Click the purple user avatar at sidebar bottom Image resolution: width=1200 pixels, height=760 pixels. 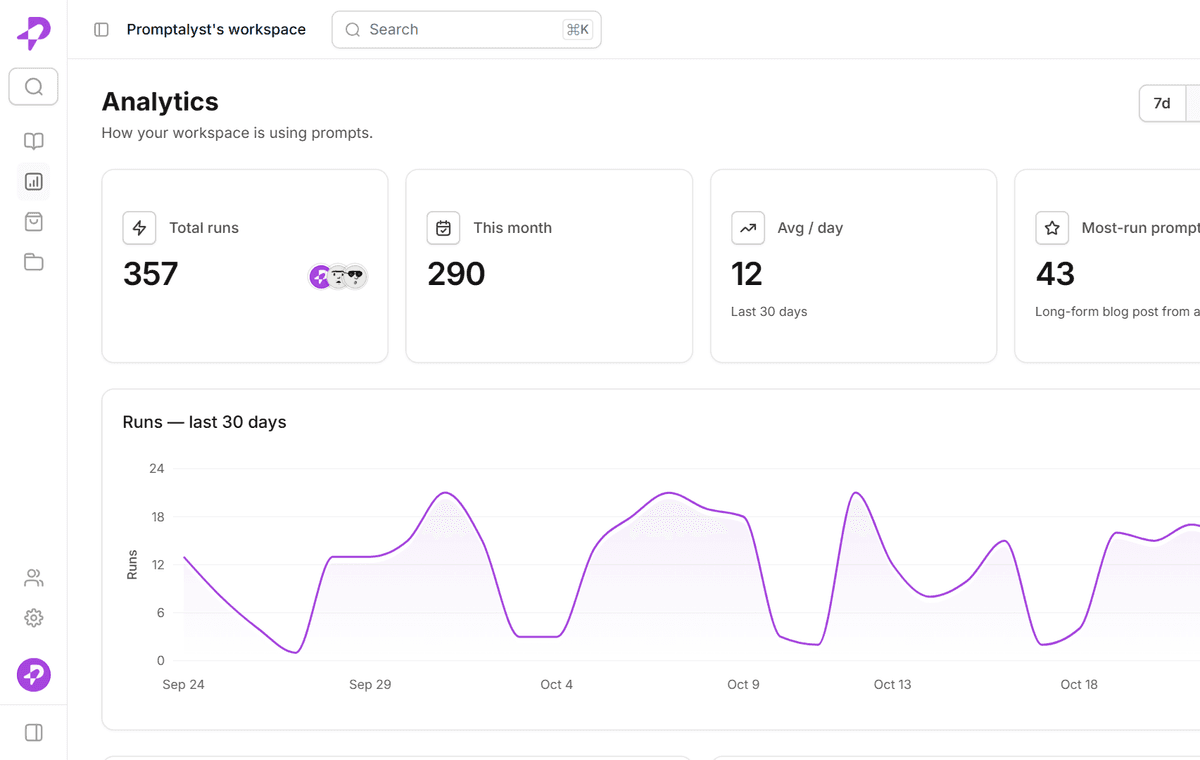point(34,675)
